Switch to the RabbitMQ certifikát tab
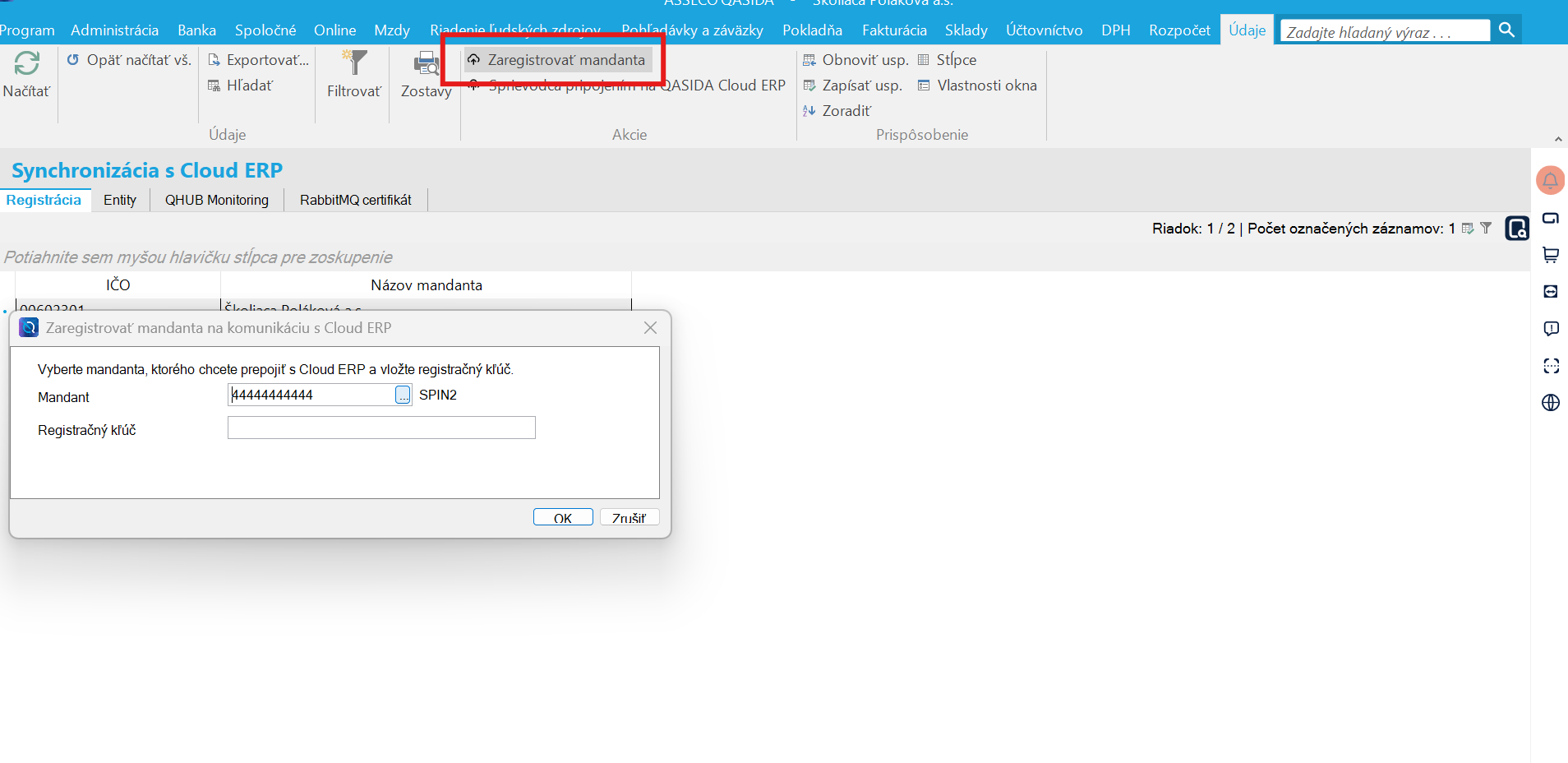 pyautogui.click(x=356, y=200)
